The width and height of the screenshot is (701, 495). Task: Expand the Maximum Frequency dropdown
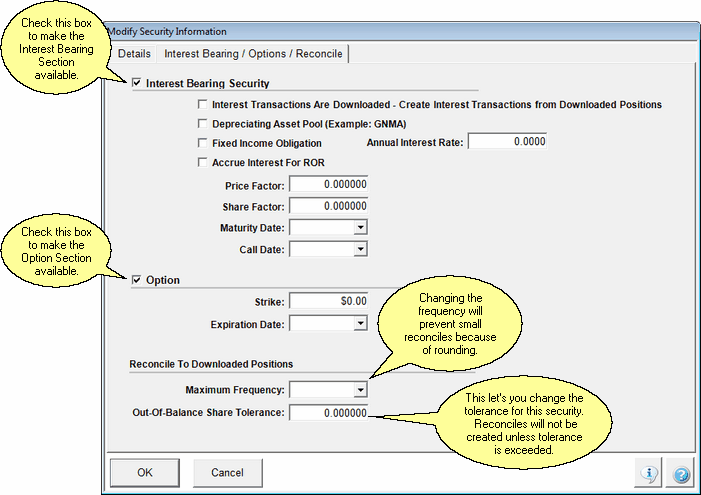360,389
